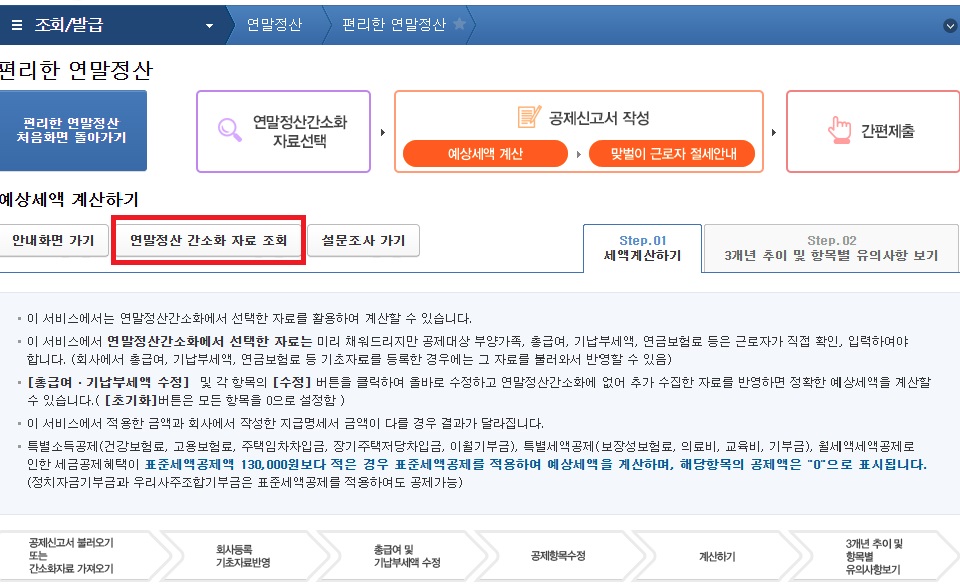The image size is (960, 585).
Task: Toggle the favorite star beside 편리한 연말정산 breadcrumb
Action: pos(459,24)
